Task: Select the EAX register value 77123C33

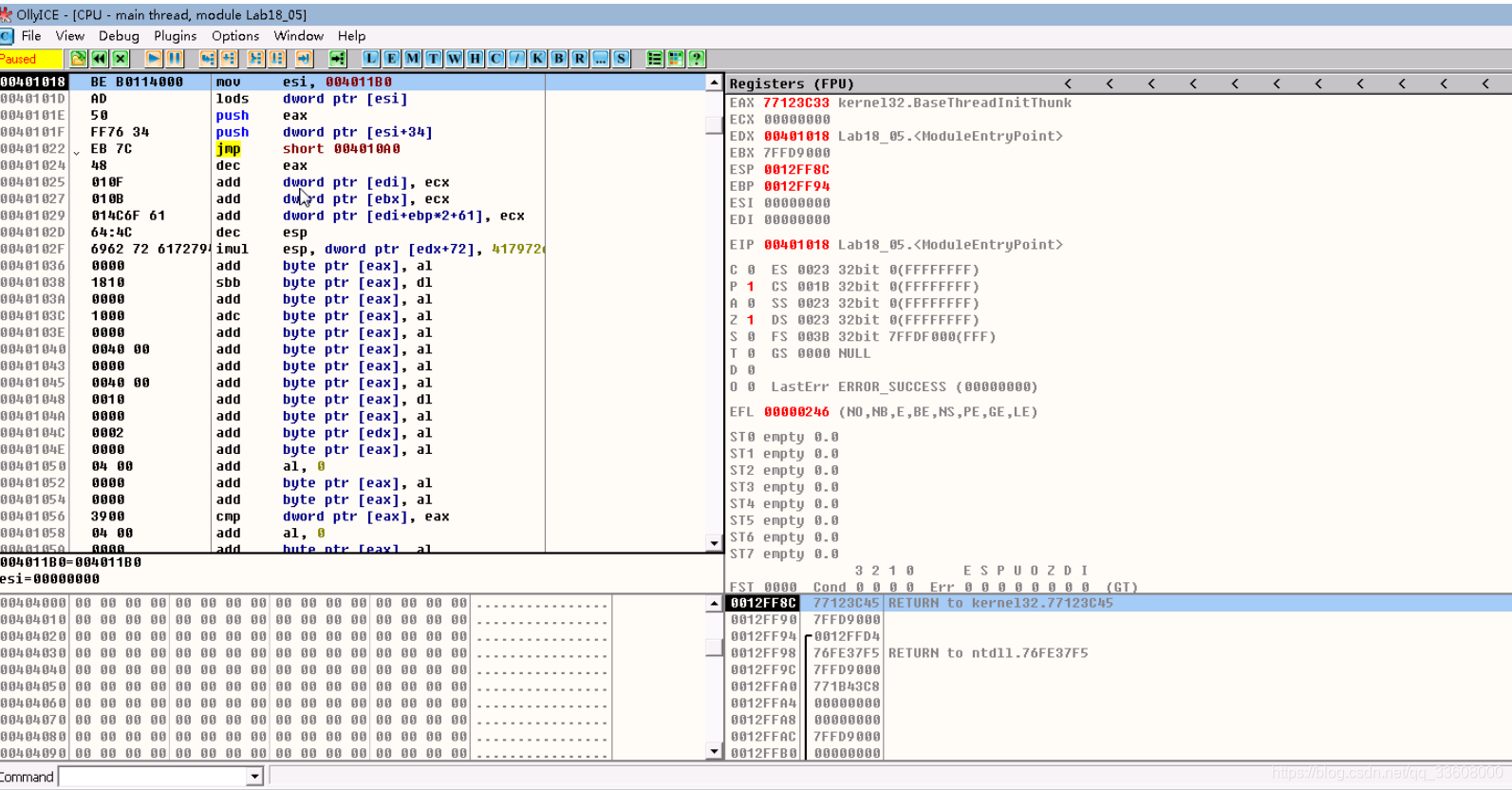Action: pos(796,103)
